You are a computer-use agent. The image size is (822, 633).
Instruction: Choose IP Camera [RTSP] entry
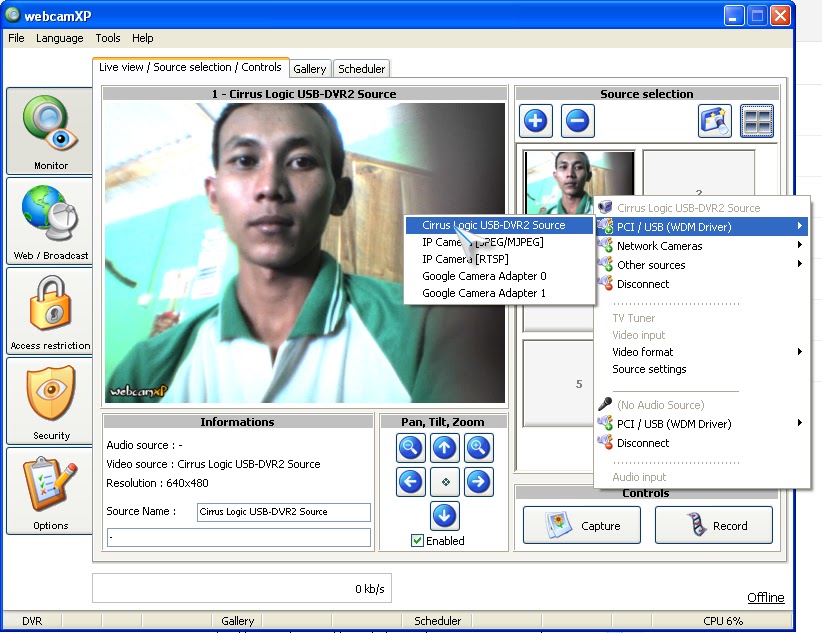tap(499, 259)
